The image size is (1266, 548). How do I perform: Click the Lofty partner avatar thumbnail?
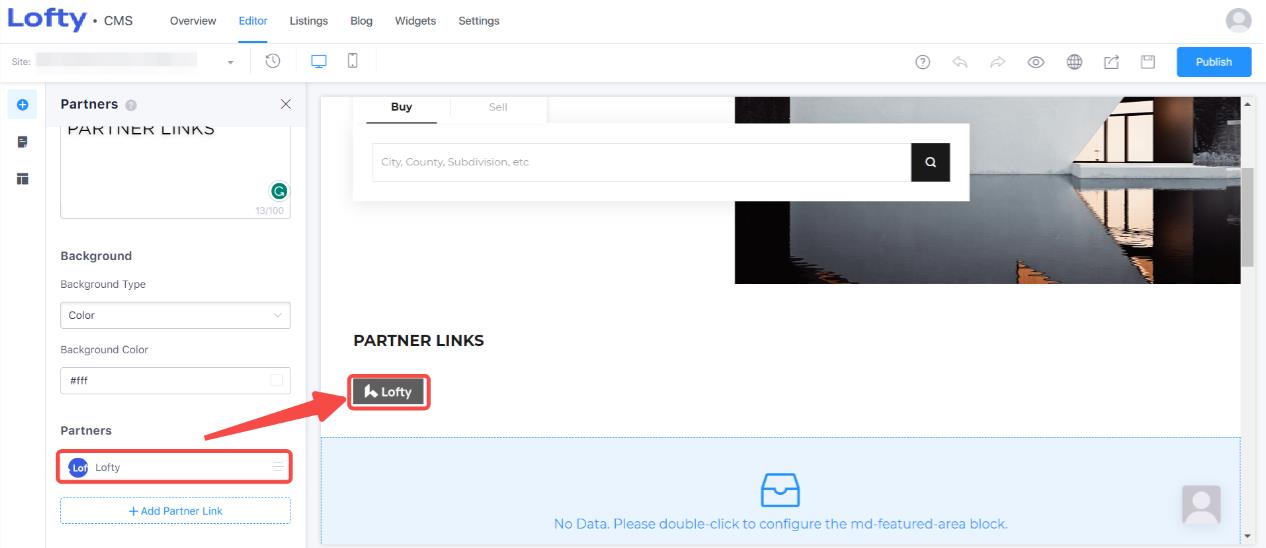click(78, 467)
